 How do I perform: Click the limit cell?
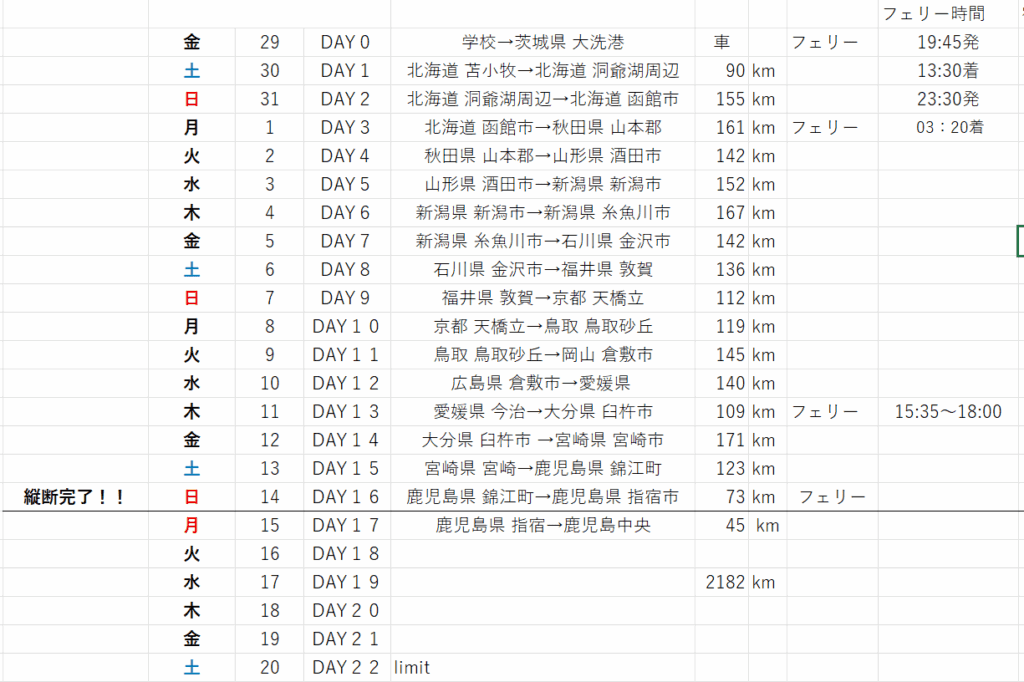tap(412, 667)
